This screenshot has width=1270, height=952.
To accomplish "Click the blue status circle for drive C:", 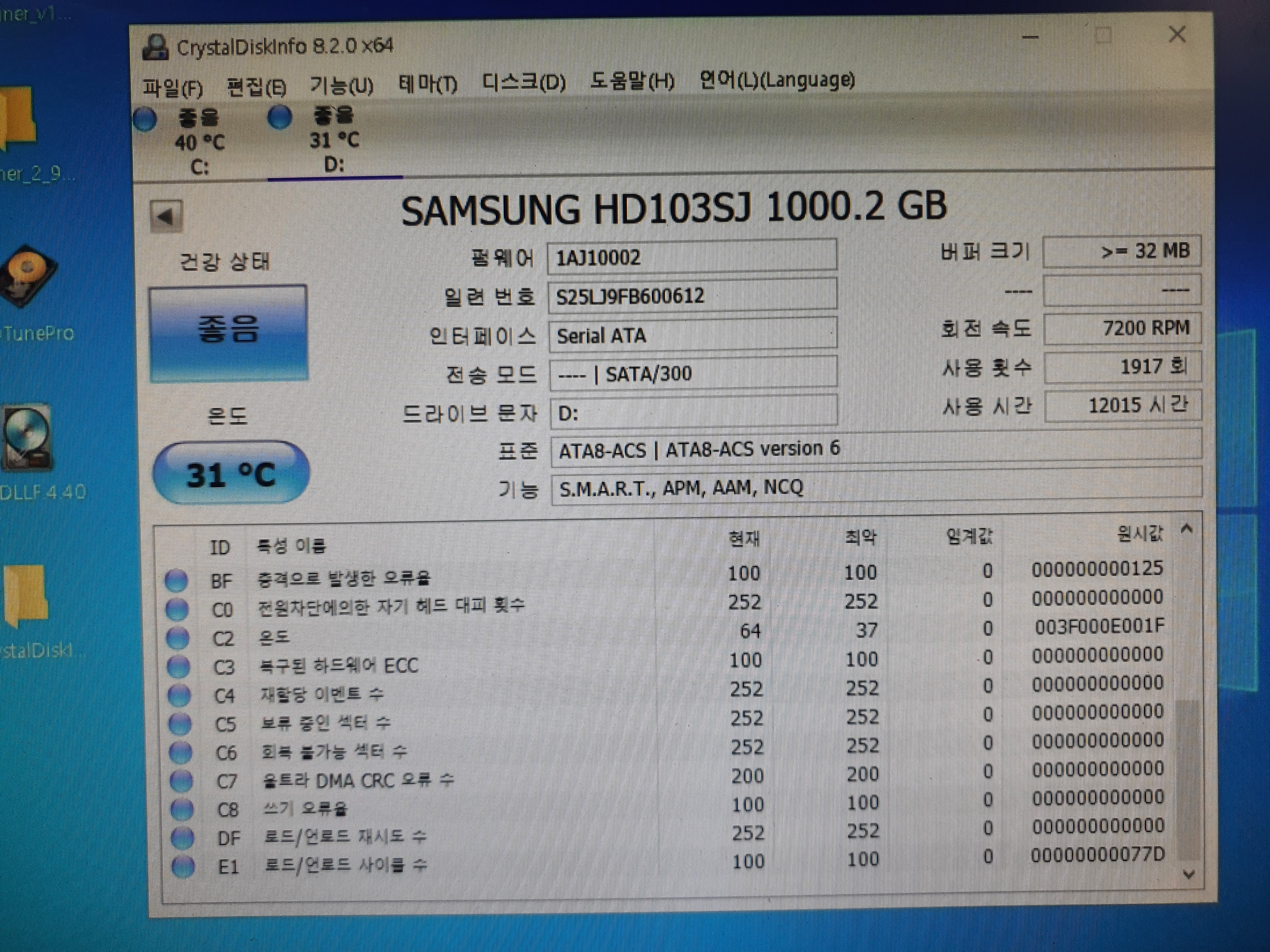I will click(145, 119).
